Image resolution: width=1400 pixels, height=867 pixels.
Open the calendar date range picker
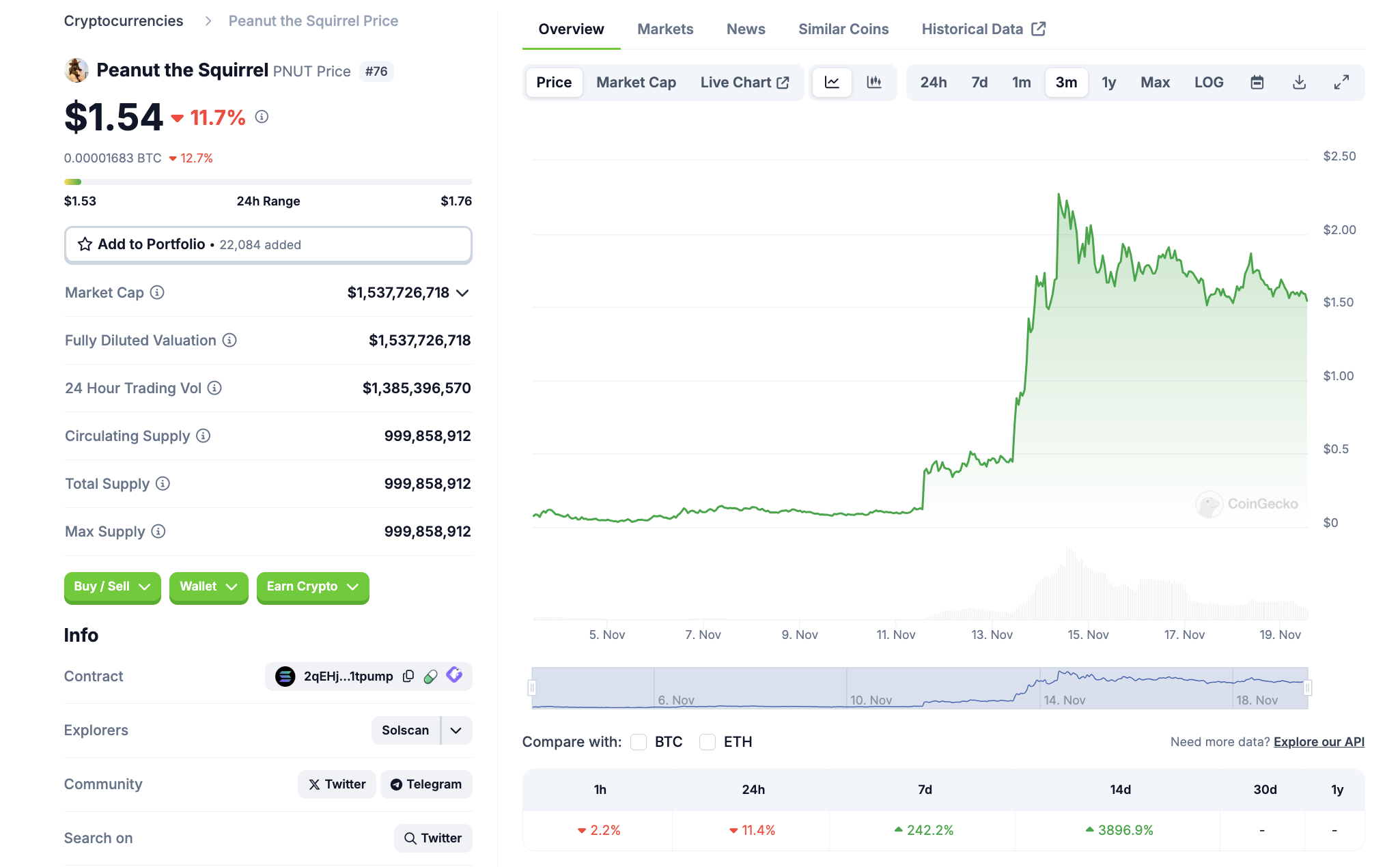coord(1257,83)
